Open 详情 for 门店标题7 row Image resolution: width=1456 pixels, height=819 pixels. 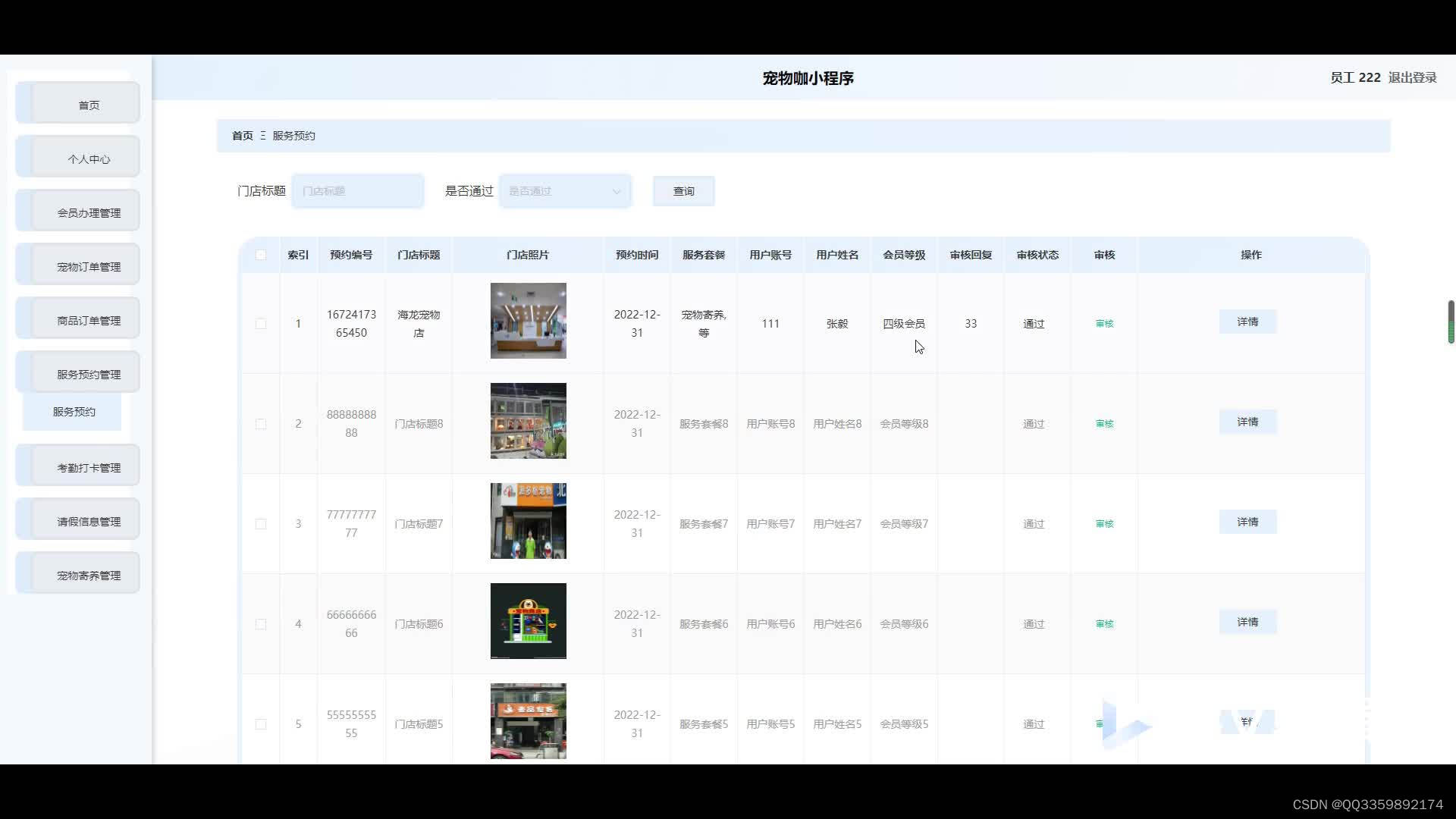[1247, 522]
